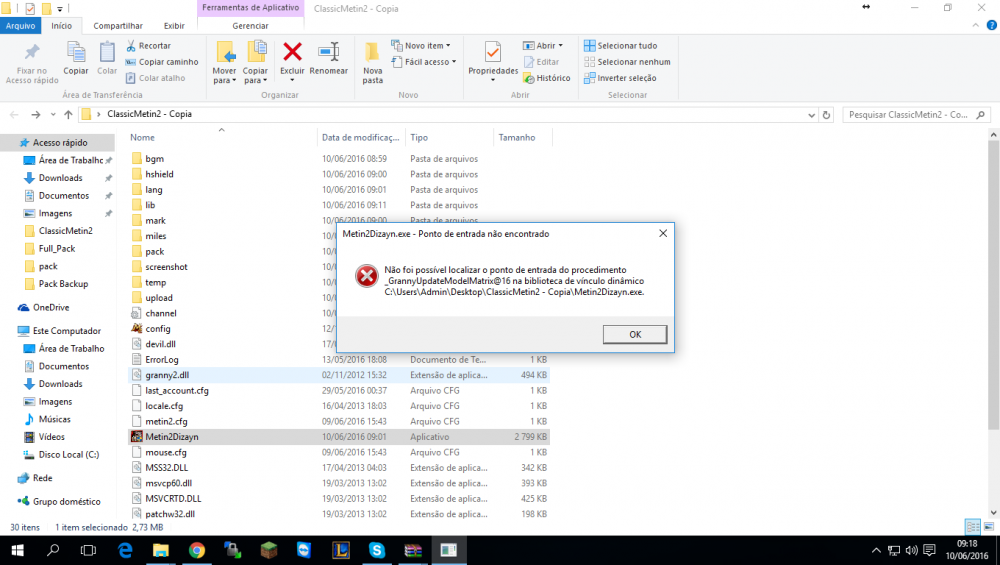Open the Fácil acesso dropdown
The image size is (1000, 565).
point(424,62)
